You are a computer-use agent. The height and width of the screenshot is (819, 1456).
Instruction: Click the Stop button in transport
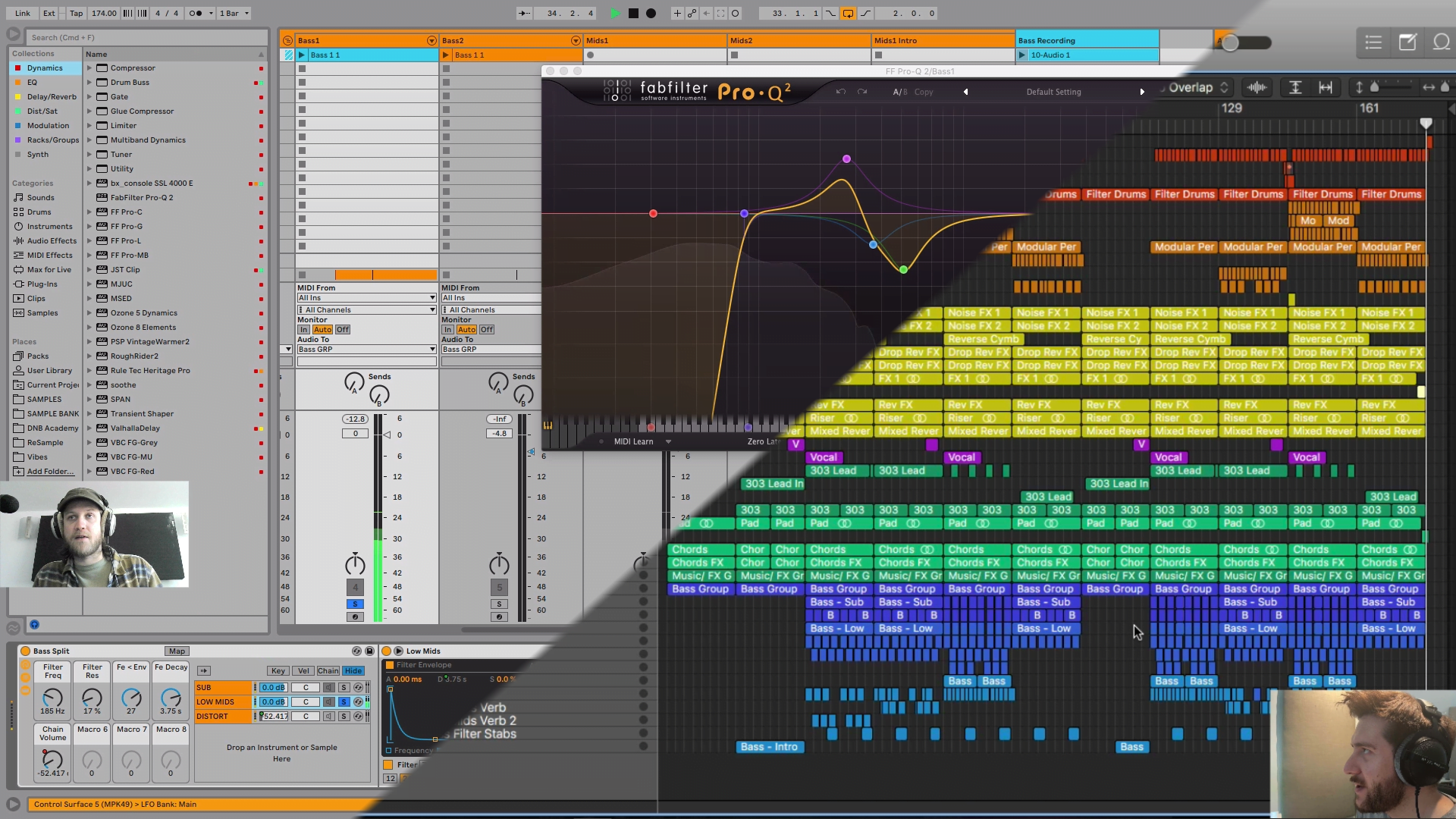tap(633, 13)
